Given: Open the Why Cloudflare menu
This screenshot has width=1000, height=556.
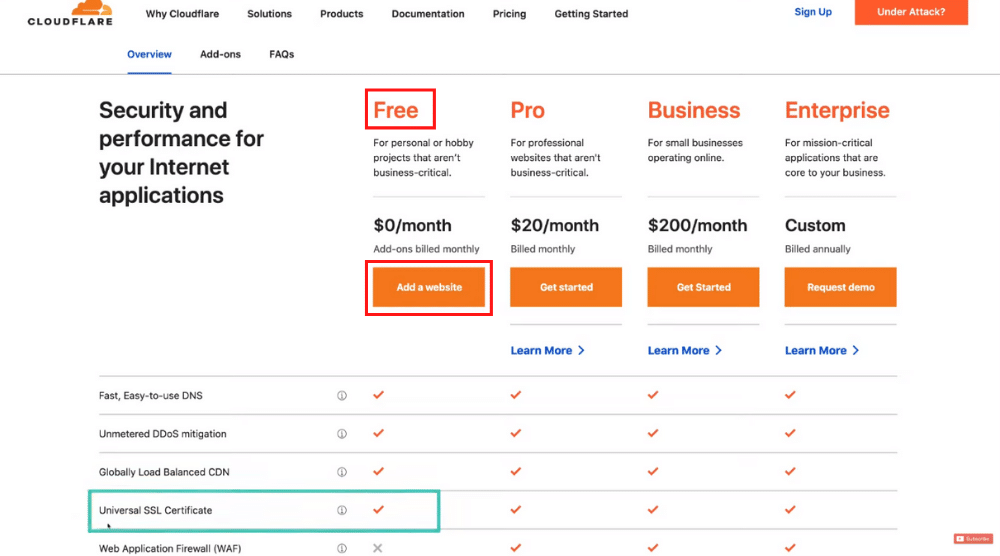Looking at the screenshot, I should pyautogui.click(x=182, y=13).
